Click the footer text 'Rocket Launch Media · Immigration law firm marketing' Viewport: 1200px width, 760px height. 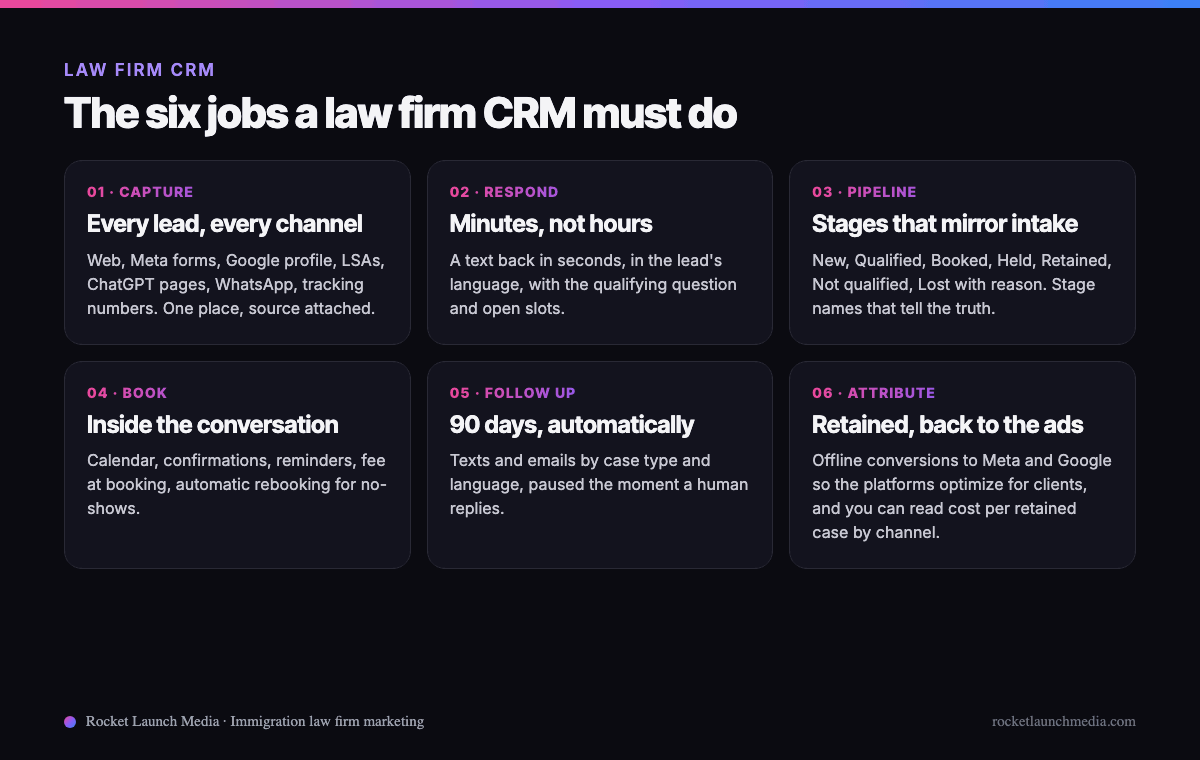pos(255,721)
